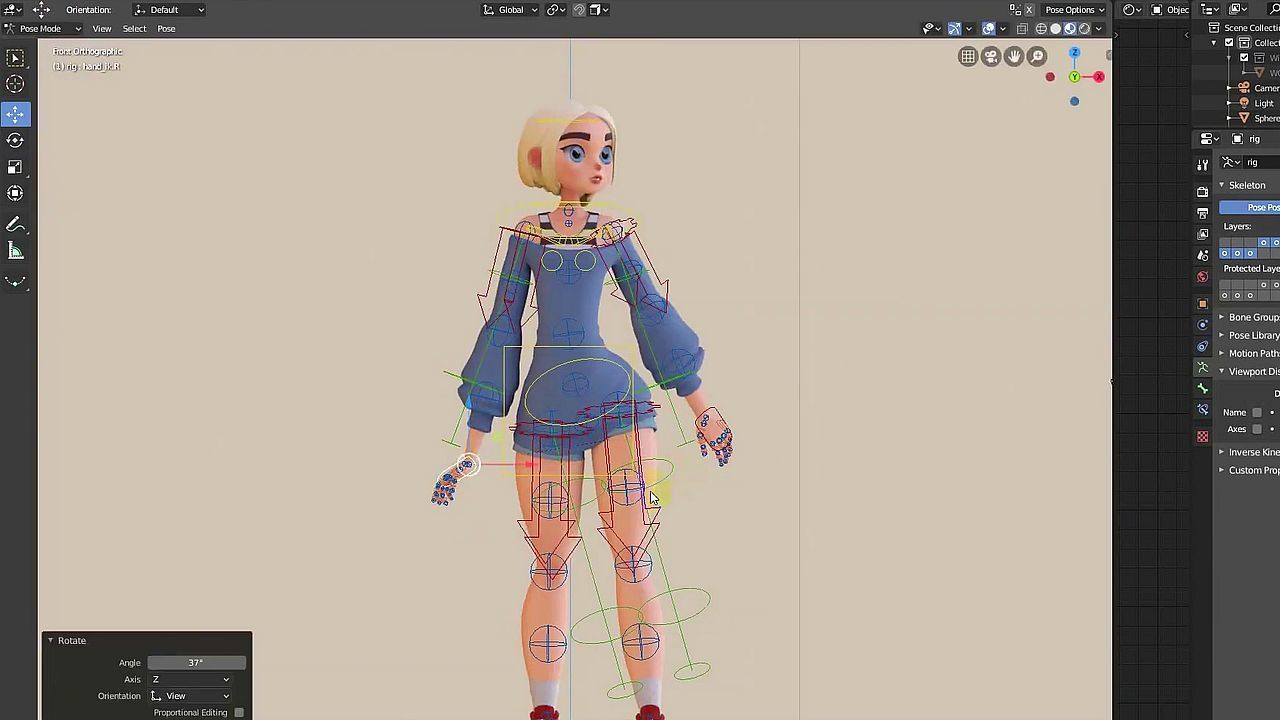Screen dimensions: 1280x720
Task: Open the Object properties tab
Action: pyautogui.click(x=1203, y=303)
